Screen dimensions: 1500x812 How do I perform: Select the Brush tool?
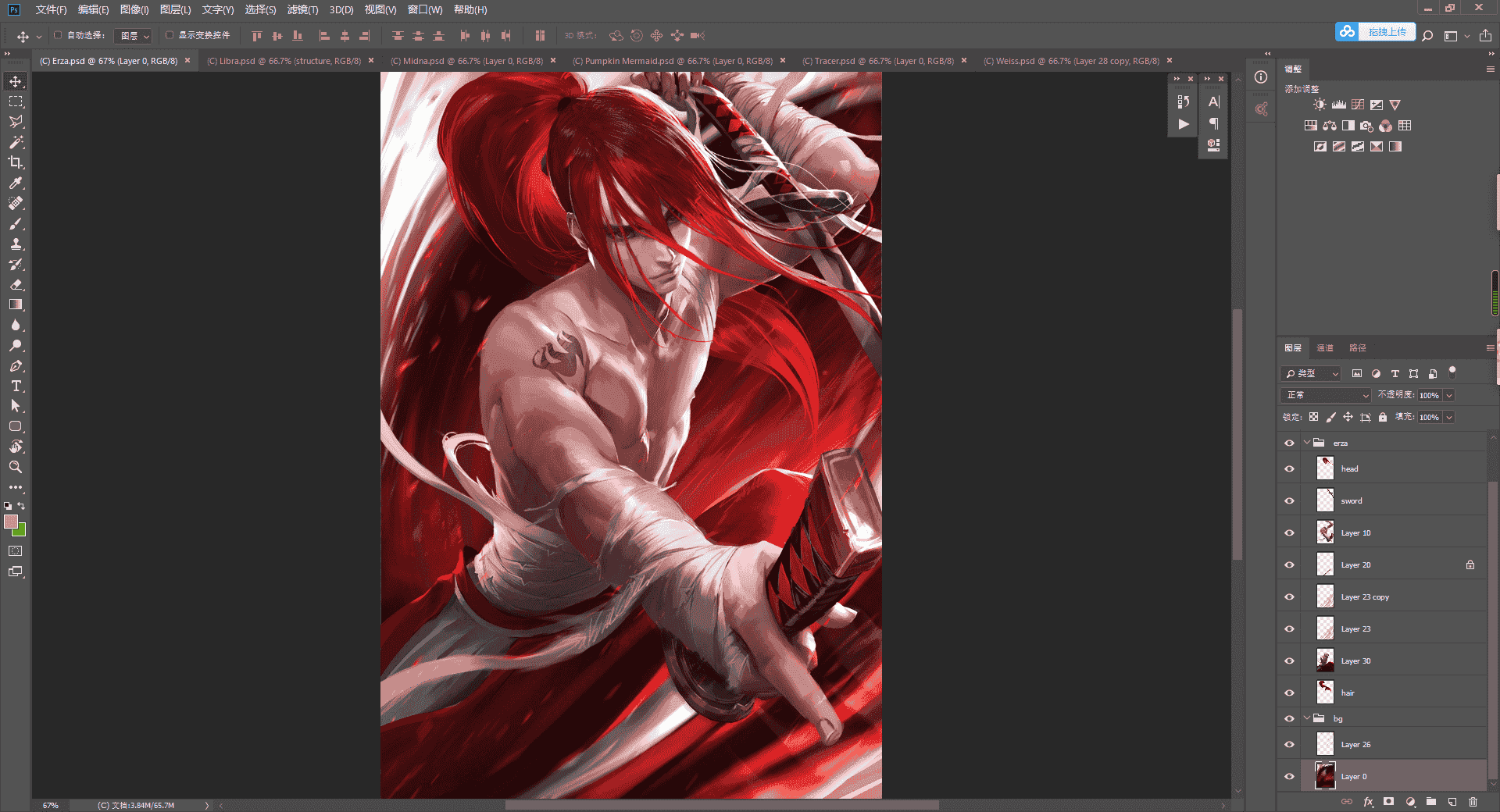pos(16,223)
